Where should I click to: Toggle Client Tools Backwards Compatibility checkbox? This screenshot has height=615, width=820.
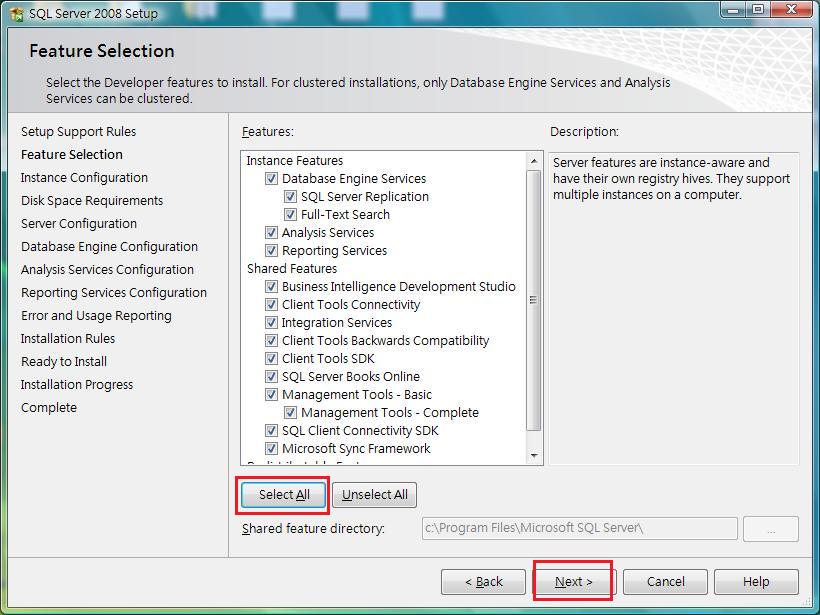click(x=271, y=340)
